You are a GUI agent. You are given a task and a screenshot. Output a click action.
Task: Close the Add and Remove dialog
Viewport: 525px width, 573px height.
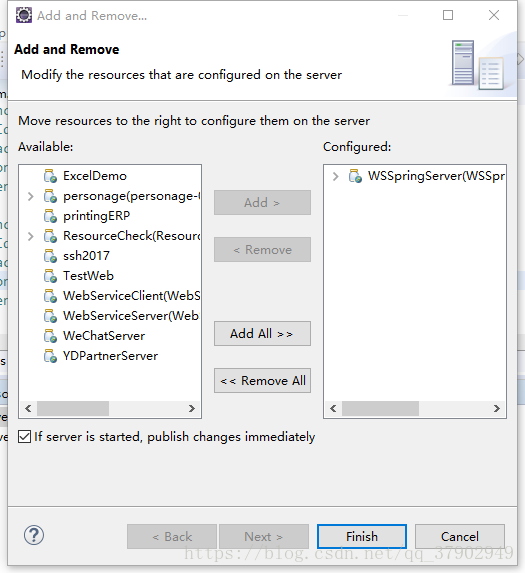point(494,15)
